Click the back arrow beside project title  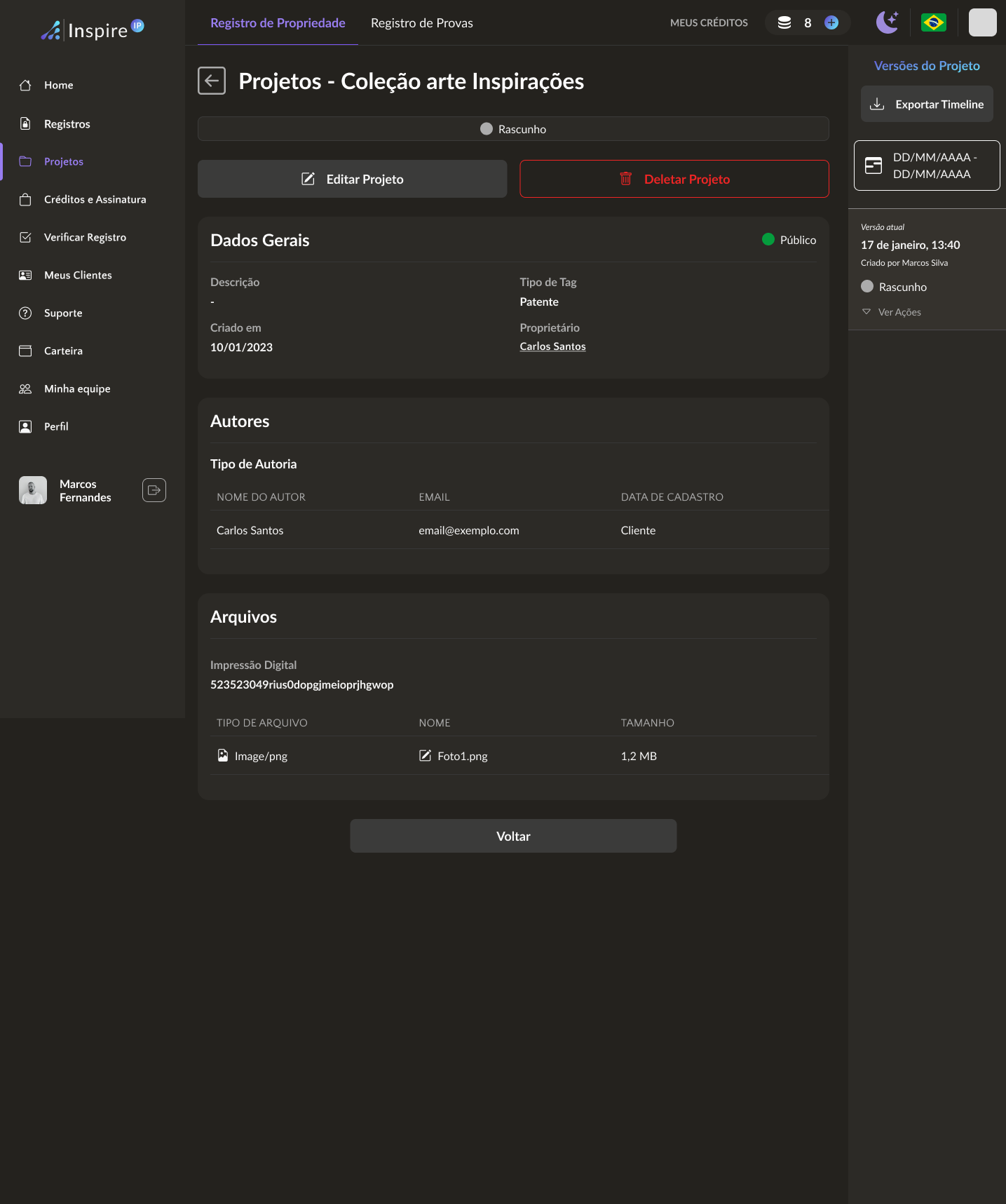[x=211, y=81]
